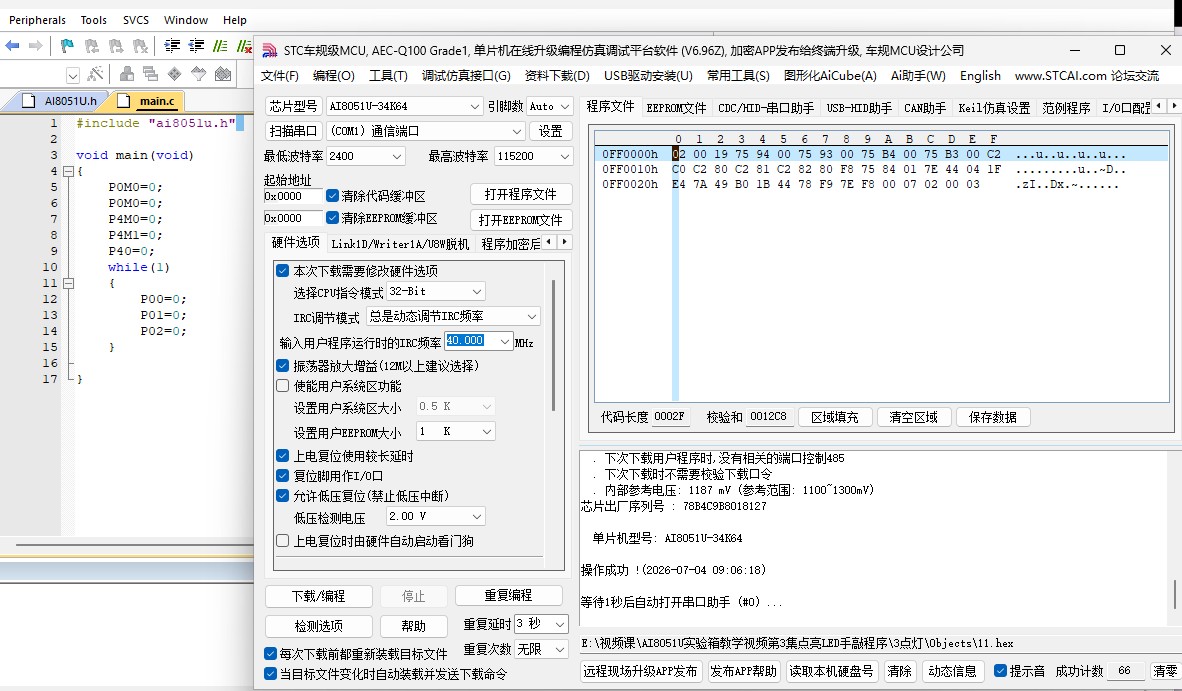Click the 校验和 0012C8 field

[x=768, y=417]
